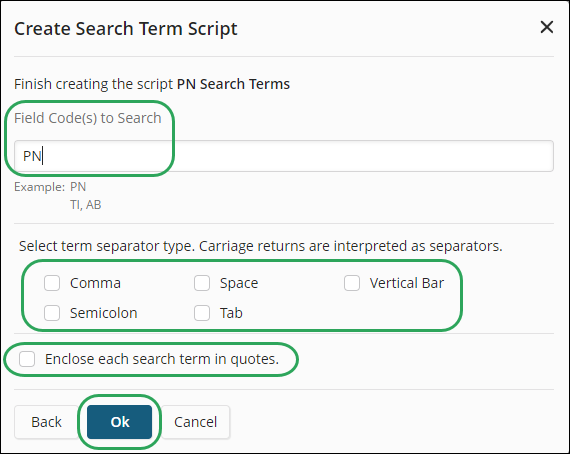Tick the Space separator checkbox

(202, 283)
